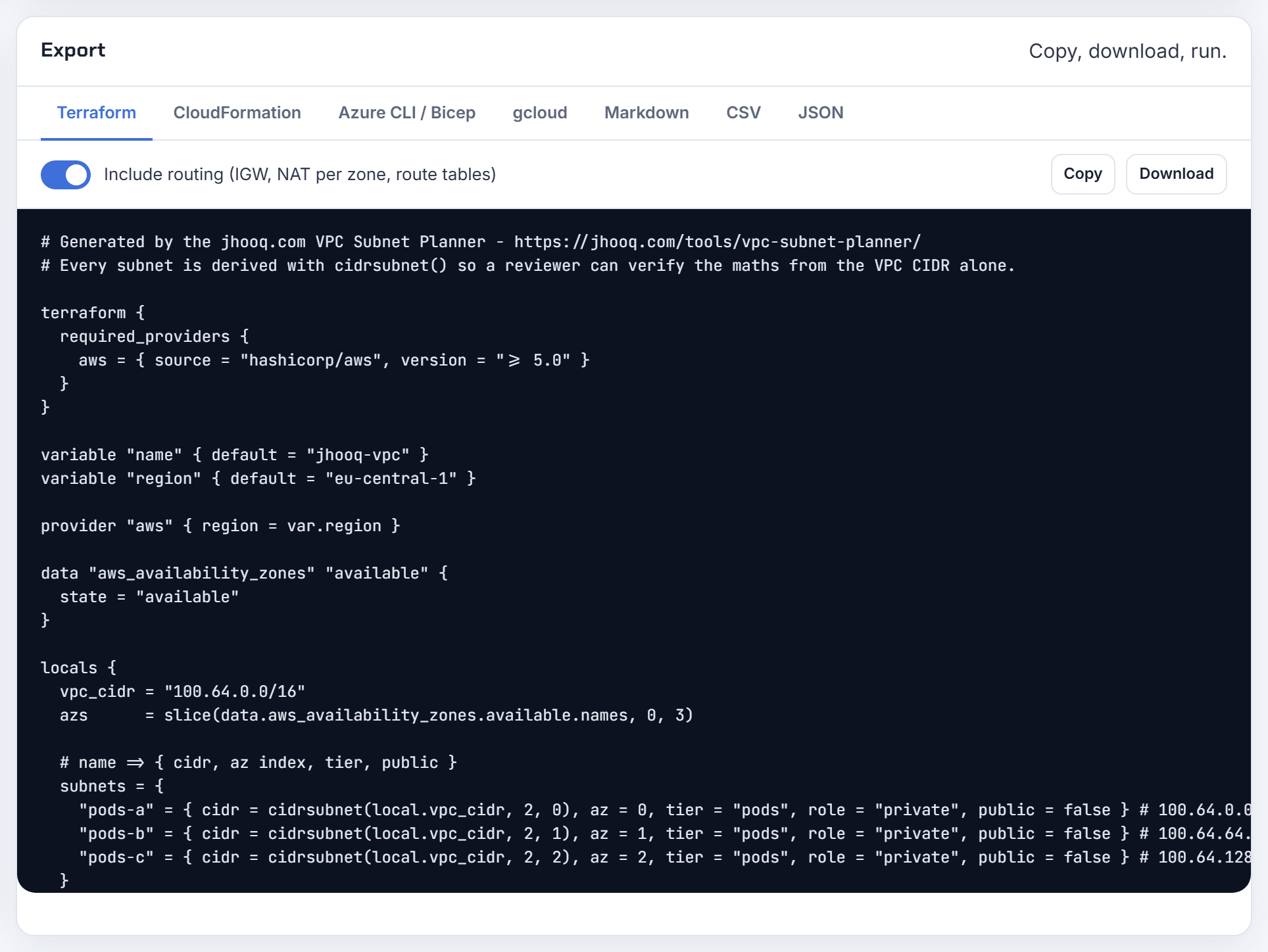Switch to the JSON tab
Image resolution: width=1268 pixels, height=952 pixels.
[x=820, y=112]
